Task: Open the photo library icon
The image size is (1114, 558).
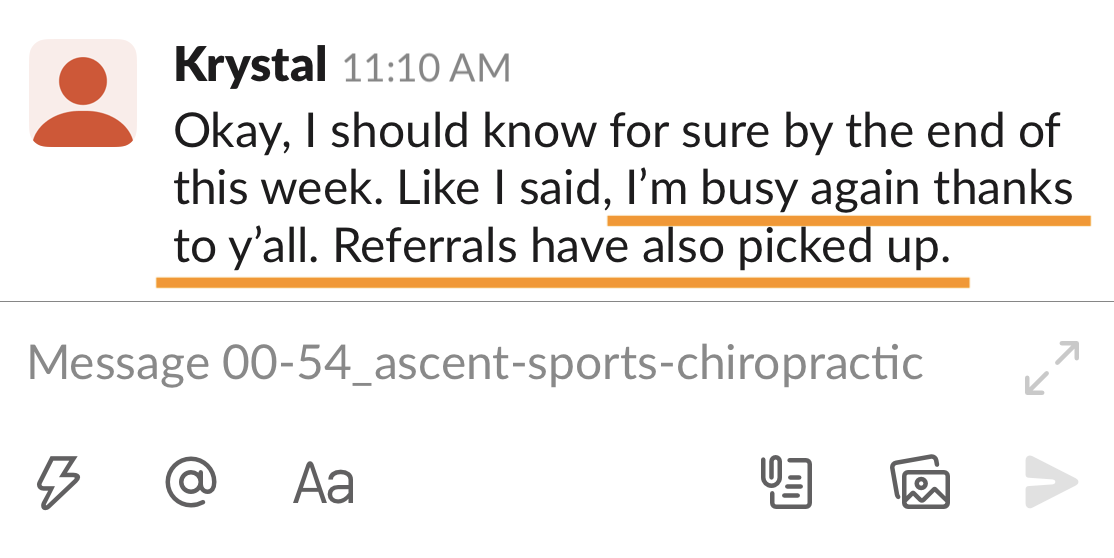Action: pos(920,483)
